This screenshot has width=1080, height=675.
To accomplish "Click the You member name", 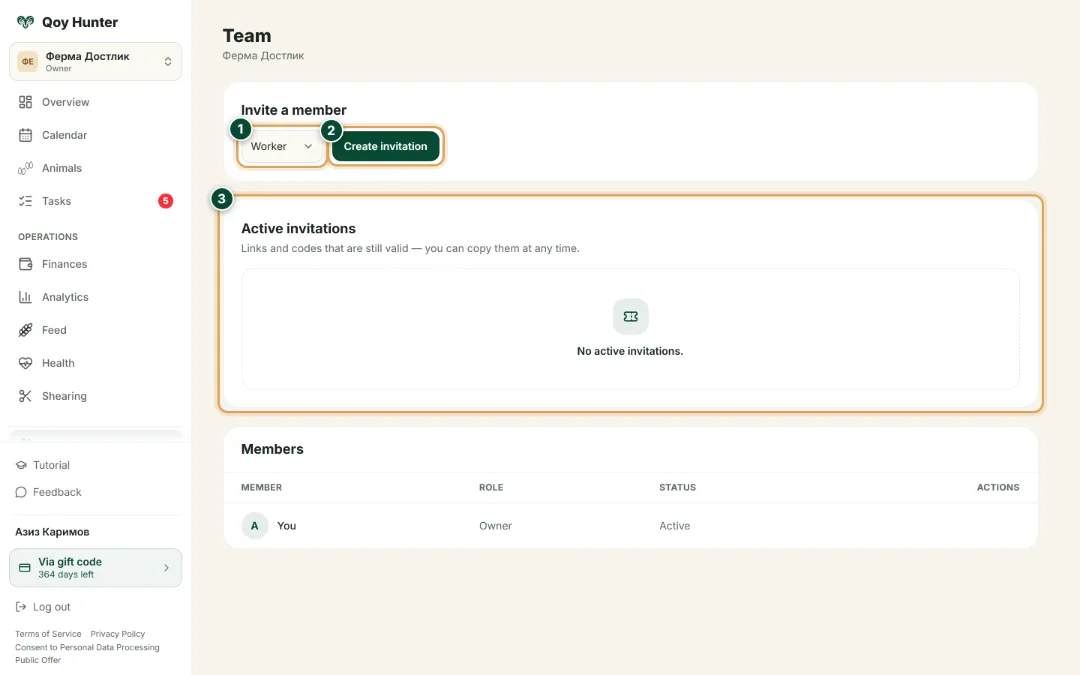I will point(287,526).
